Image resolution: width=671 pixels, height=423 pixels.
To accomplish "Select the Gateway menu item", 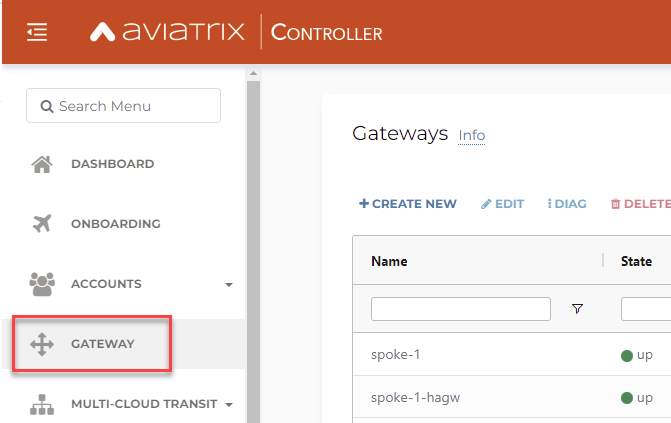I will coord(103,344).
